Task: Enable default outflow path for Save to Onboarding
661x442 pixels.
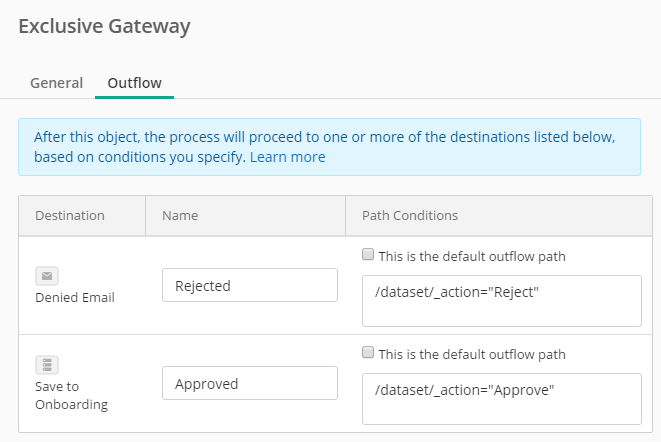Action: (x=368, y=352)
